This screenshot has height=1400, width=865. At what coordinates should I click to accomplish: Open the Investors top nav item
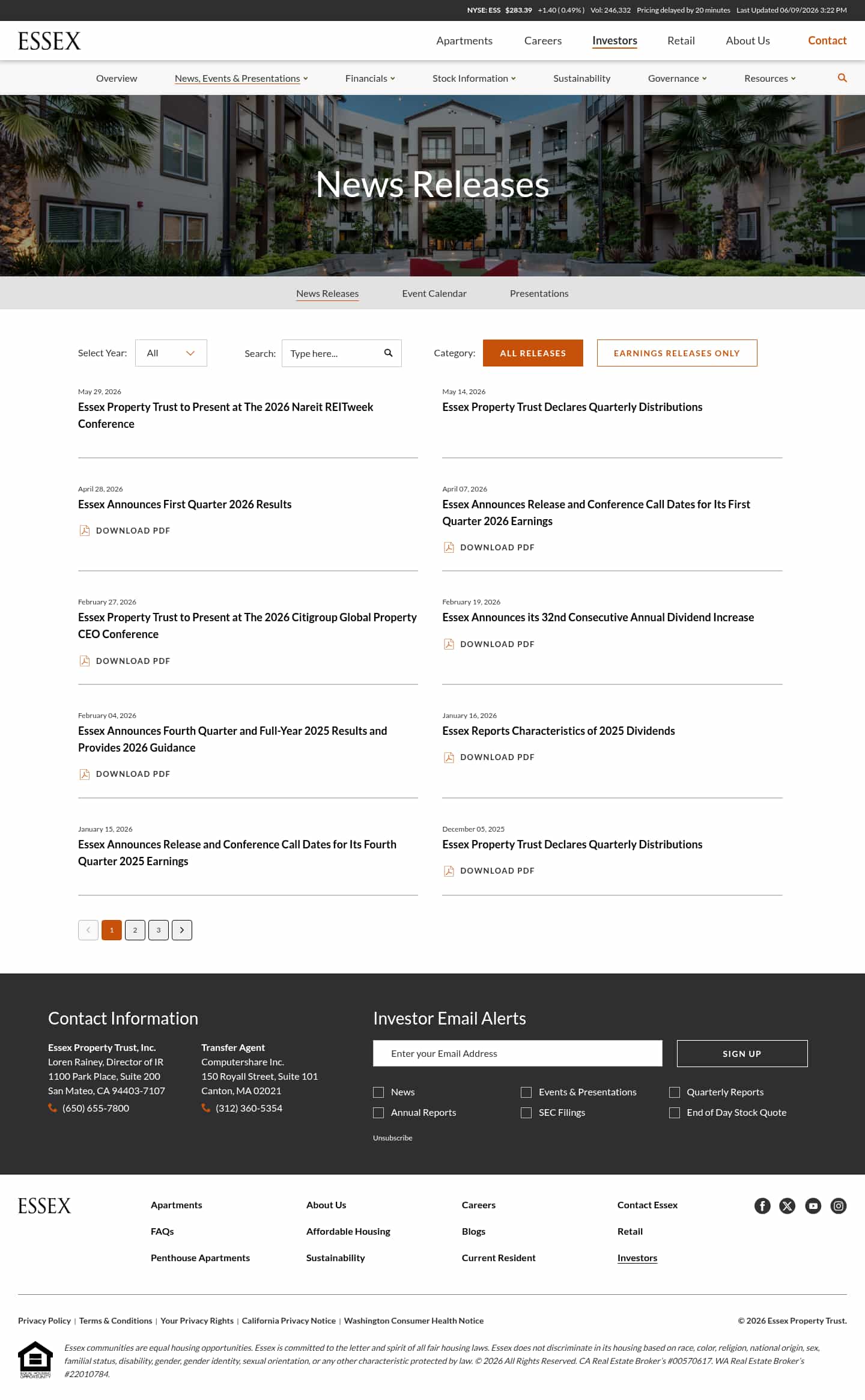tap(615, 41)
